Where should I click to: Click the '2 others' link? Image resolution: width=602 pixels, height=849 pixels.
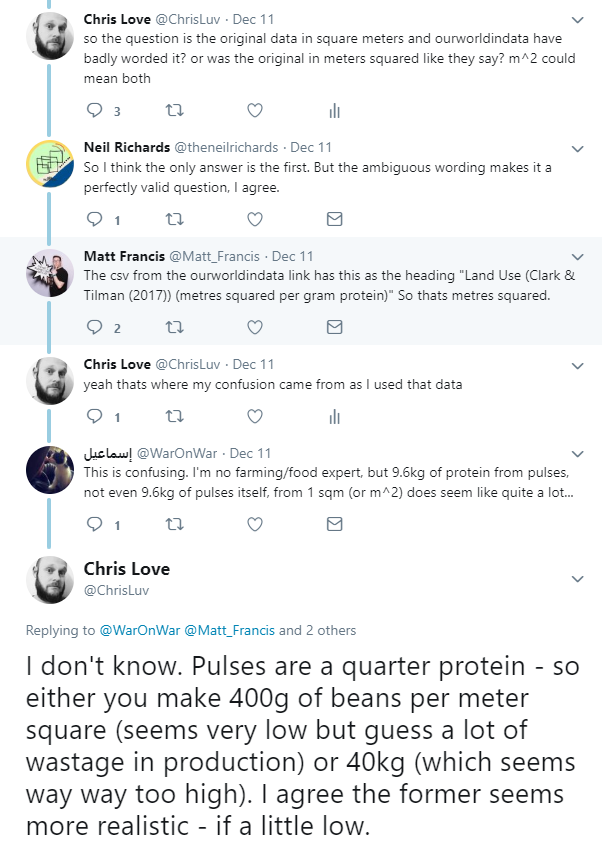330,631
